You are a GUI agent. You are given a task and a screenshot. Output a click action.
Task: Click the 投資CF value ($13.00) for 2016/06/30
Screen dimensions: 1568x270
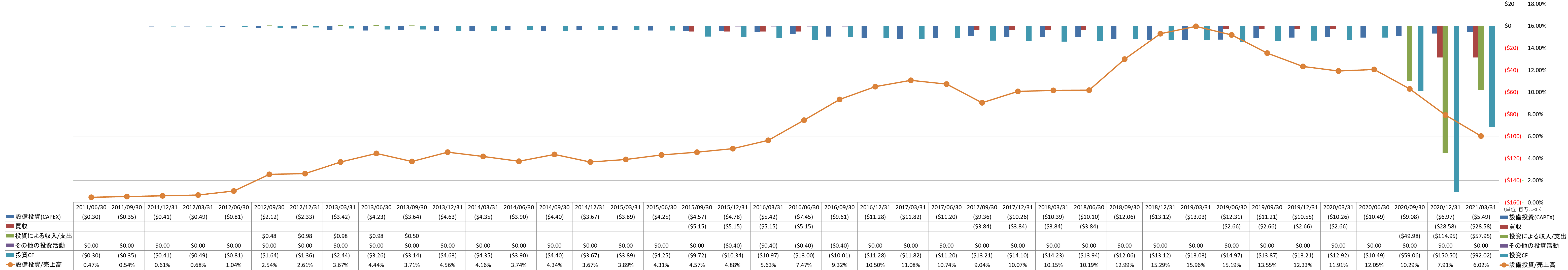pyautogui.click(x=804, y=255)
